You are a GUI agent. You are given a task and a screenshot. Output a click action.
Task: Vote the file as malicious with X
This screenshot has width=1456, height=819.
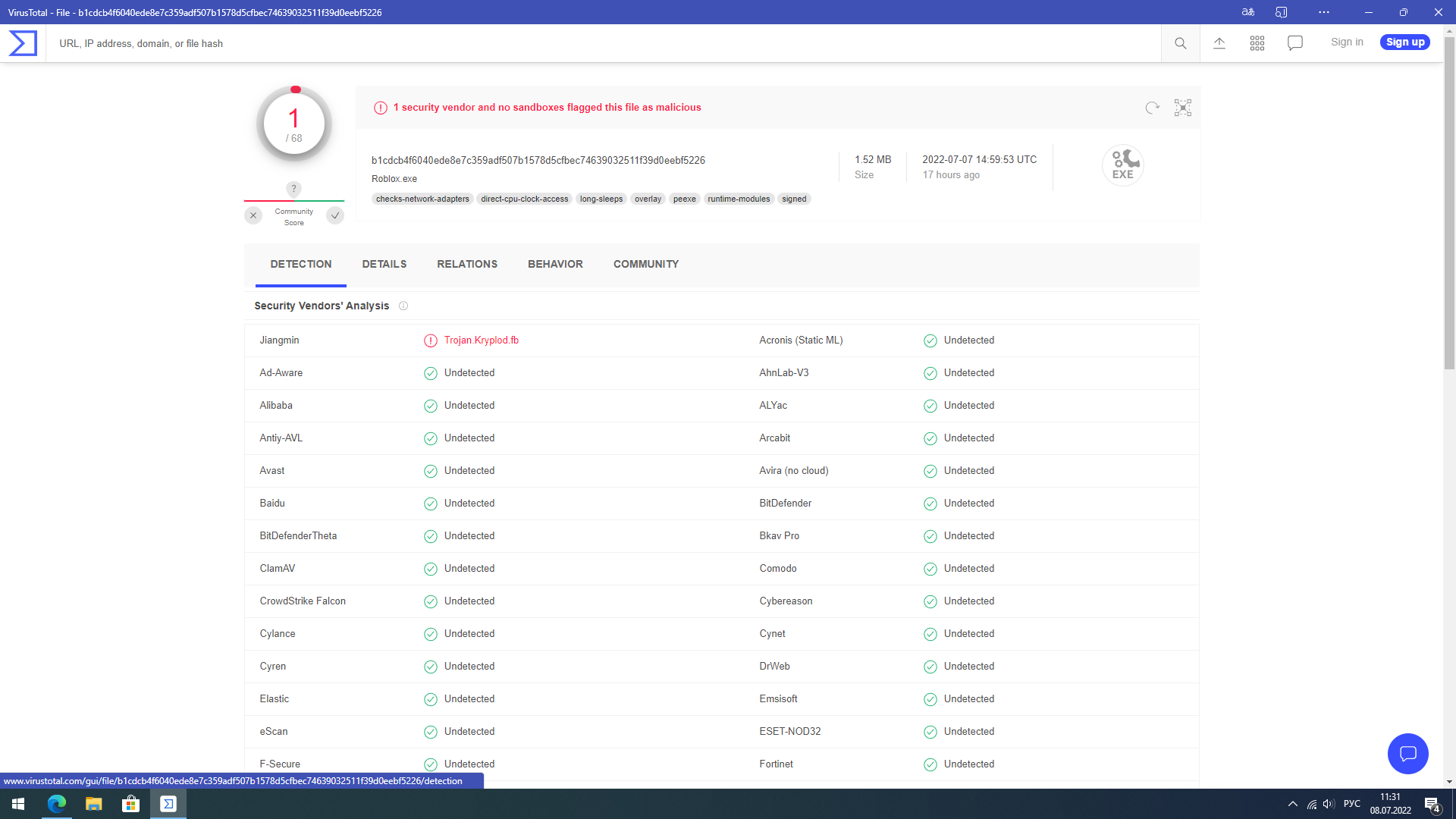pos(253,215)
